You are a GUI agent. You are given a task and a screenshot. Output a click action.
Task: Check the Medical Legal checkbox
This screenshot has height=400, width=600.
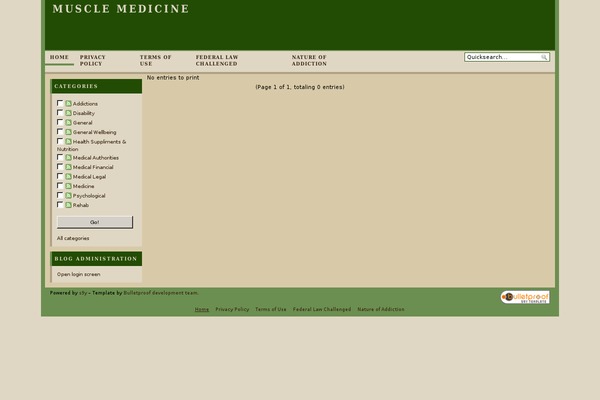point(60,176)
